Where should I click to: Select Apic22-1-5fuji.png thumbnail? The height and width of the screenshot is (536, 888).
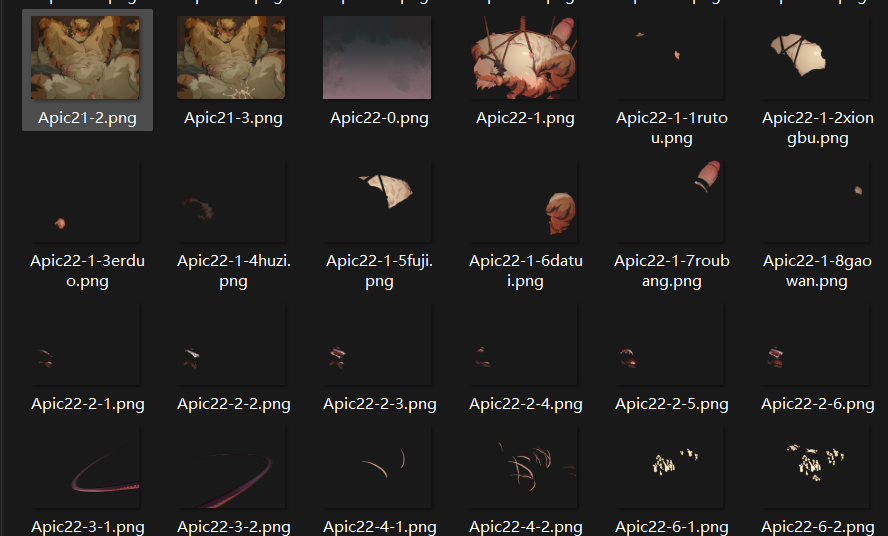[377, 202]
